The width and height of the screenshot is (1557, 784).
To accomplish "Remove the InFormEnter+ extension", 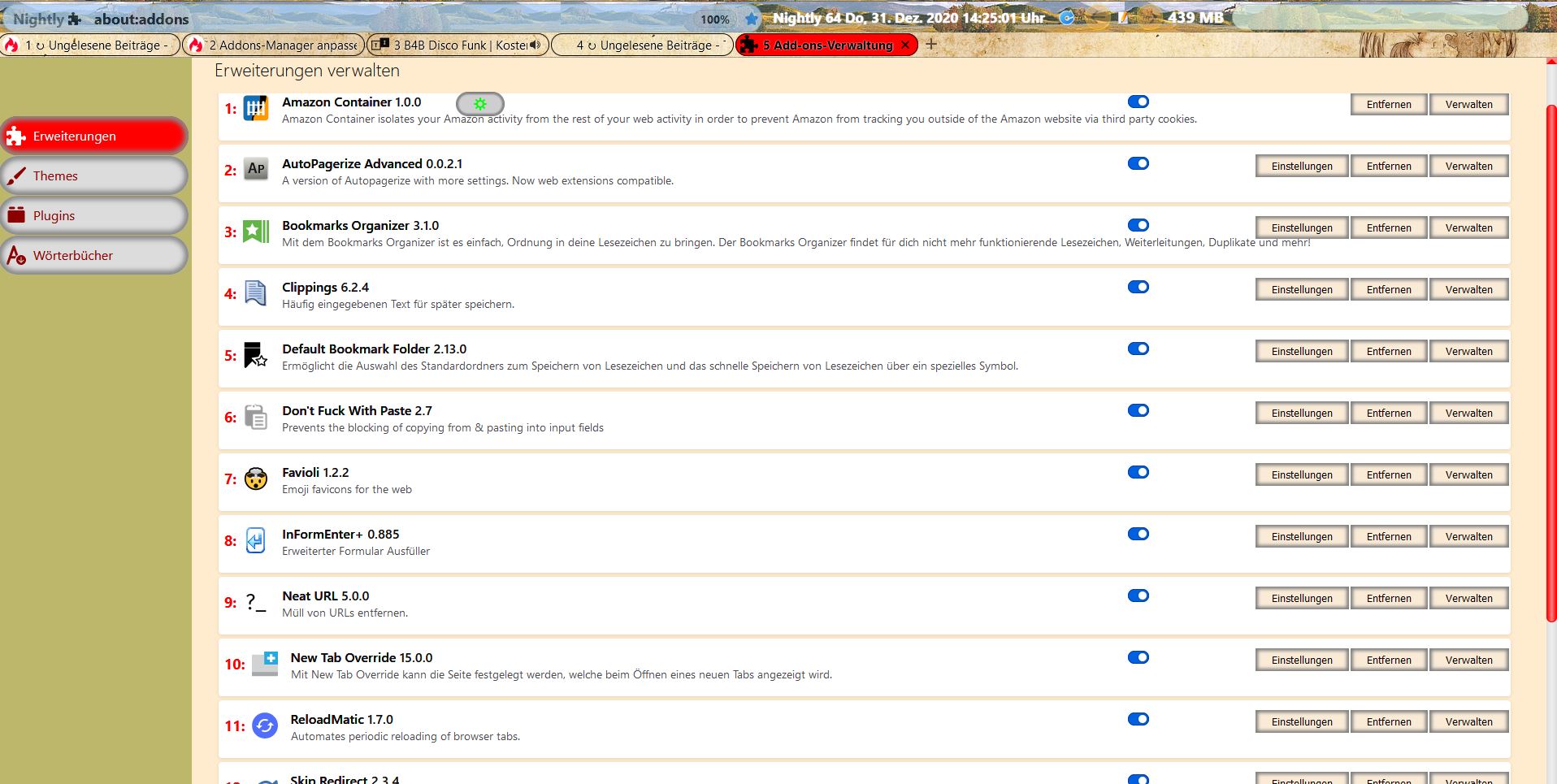I will (x=1389, y=536).
